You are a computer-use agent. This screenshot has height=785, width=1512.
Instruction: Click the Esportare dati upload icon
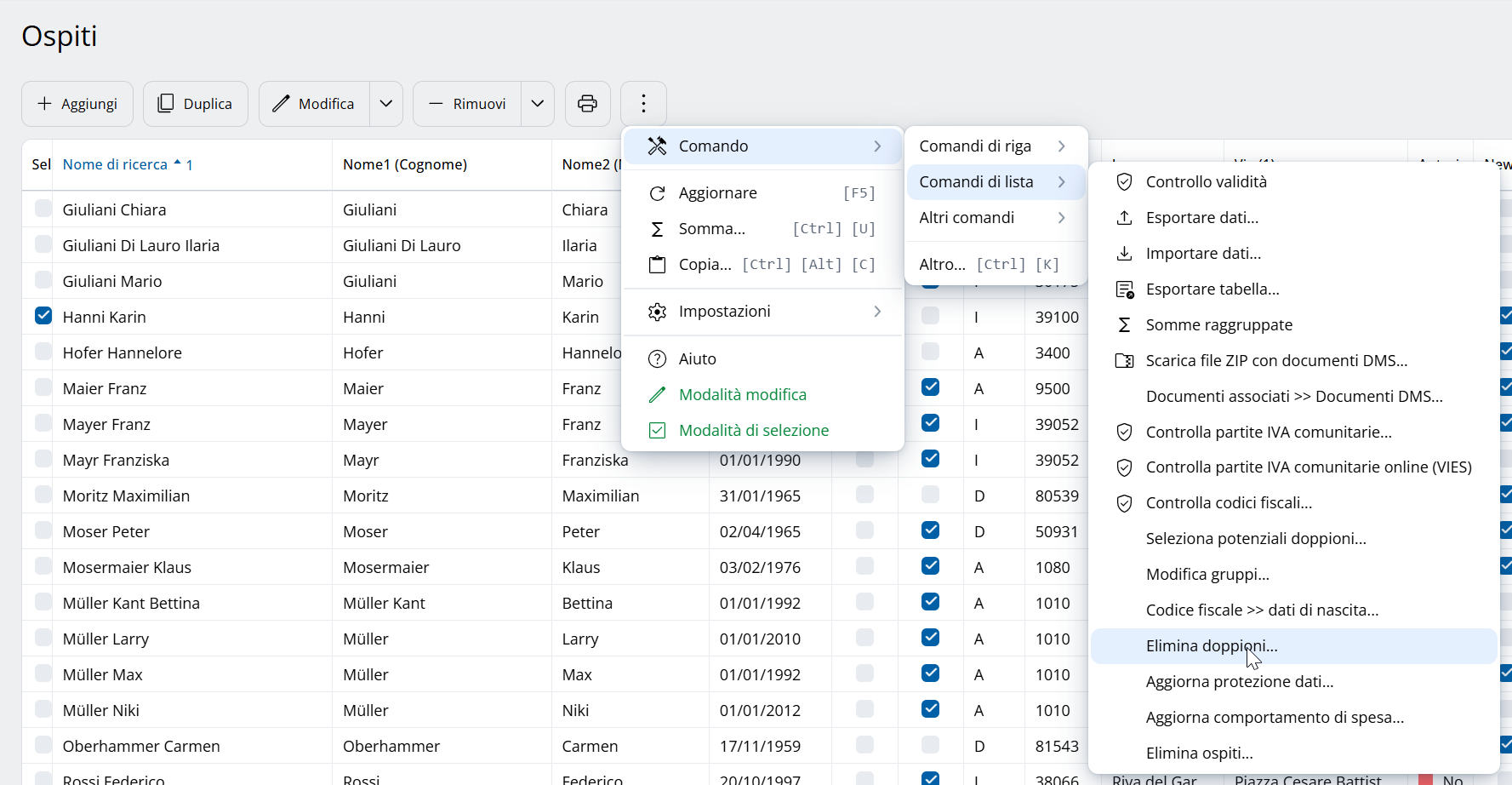point(1124,218)
